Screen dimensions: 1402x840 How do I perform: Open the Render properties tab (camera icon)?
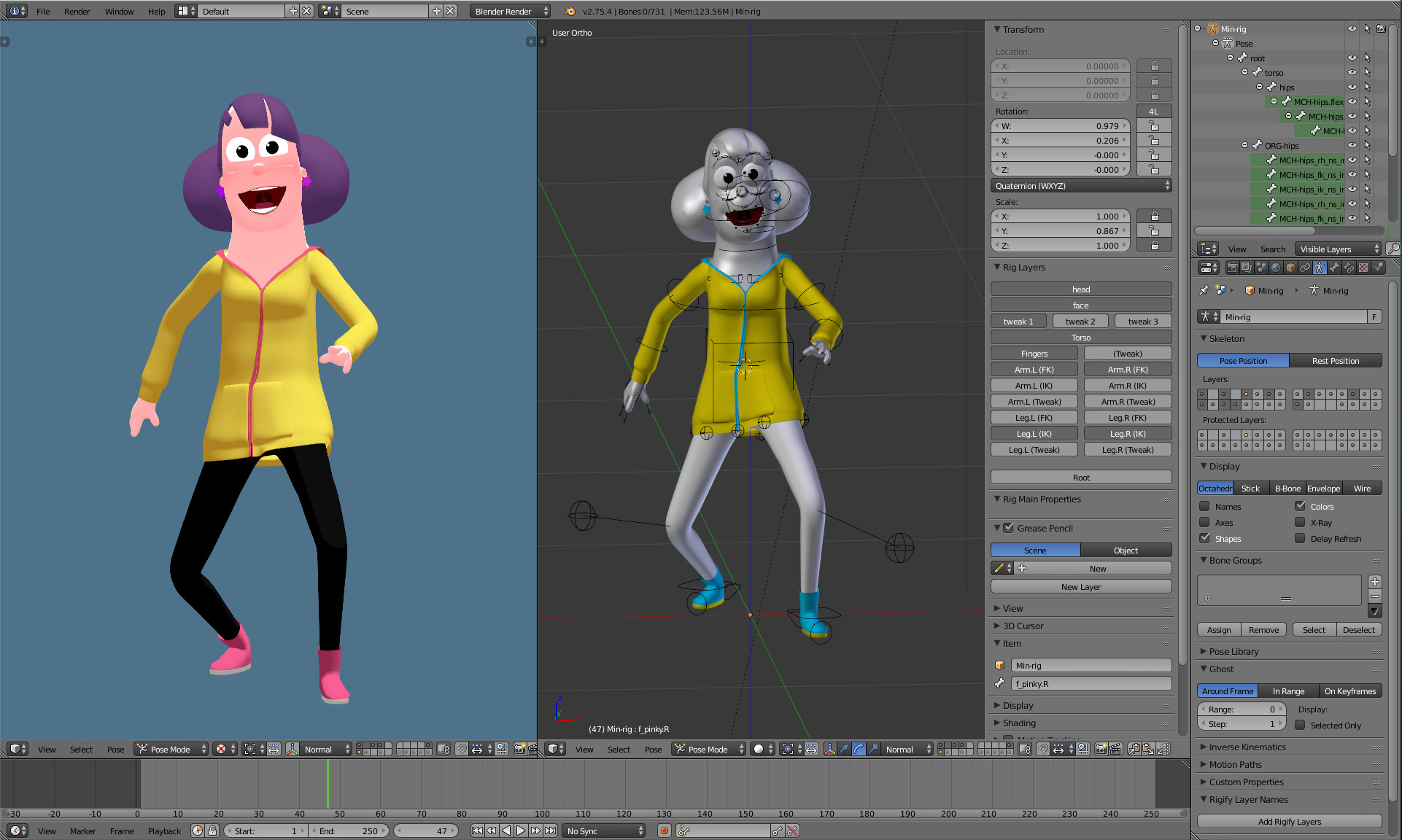1232,268
